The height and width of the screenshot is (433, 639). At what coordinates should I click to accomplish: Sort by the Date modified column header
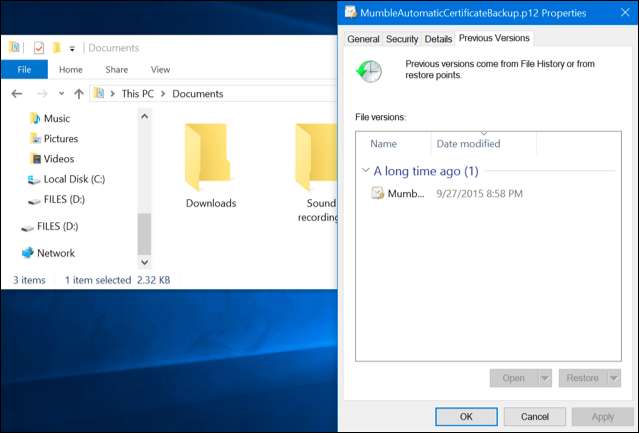pos(484,143)
